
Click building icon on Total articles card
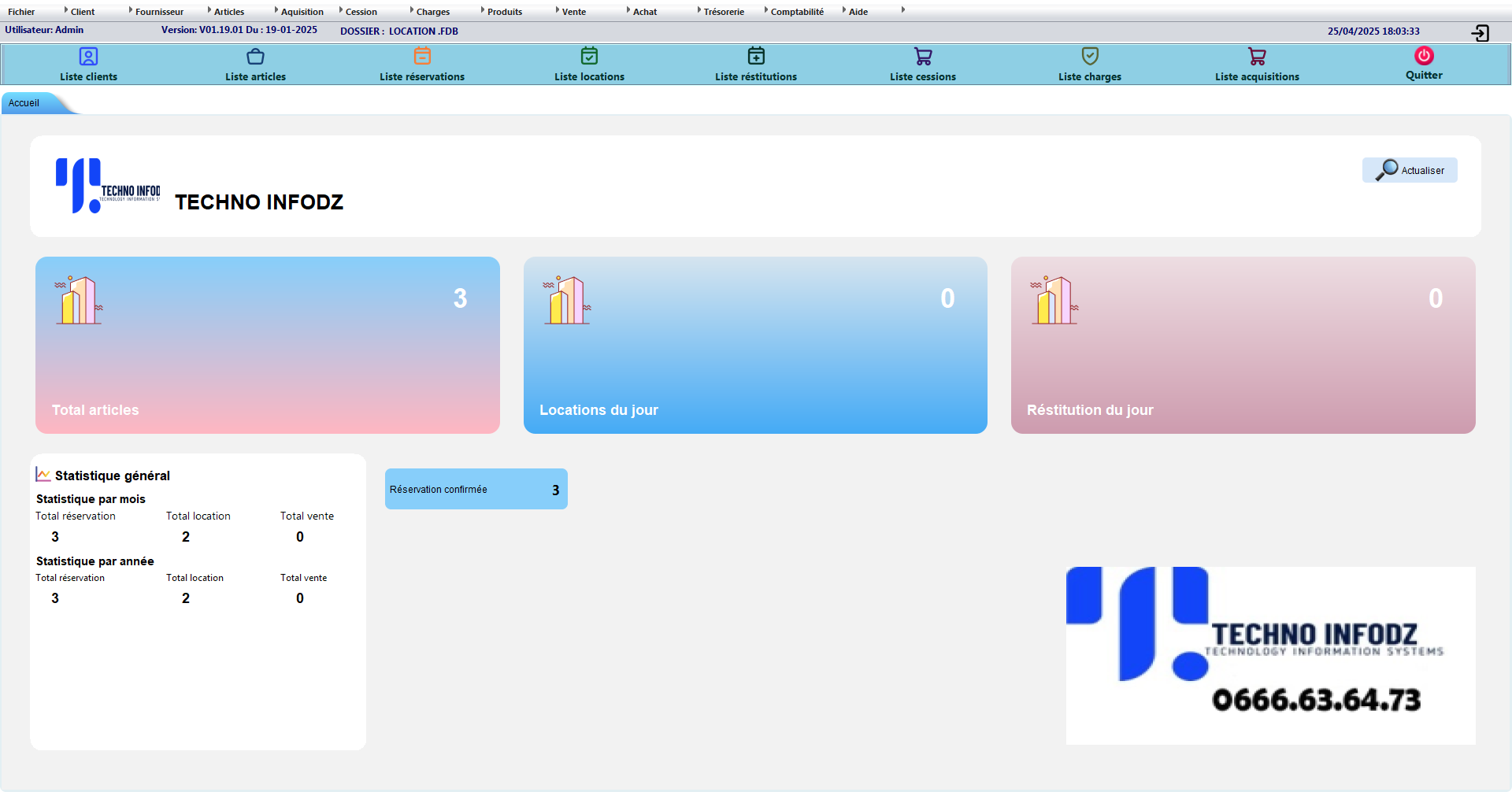click(79, 300)
